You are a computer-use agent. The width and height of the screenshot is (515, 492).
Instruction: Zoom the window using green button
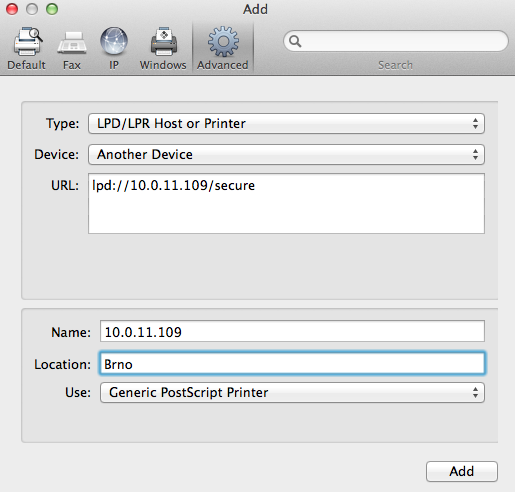coord(52,9)
